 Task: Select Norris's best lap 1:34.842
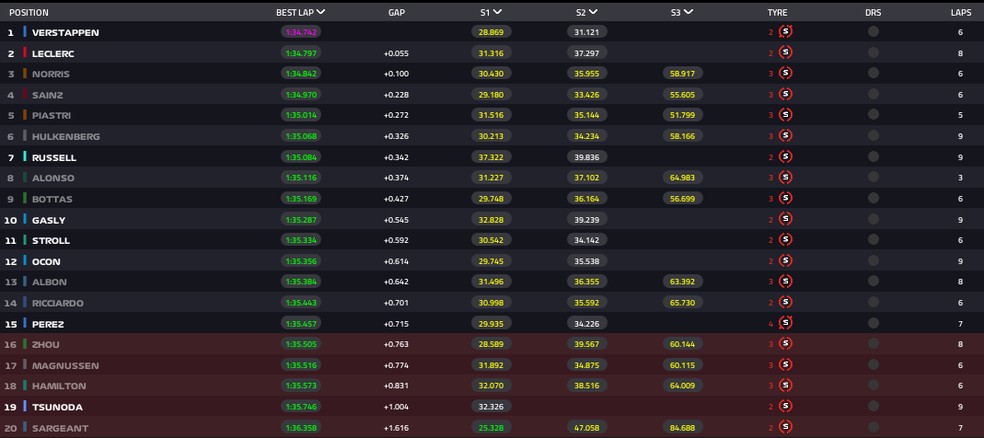[301, 74]
